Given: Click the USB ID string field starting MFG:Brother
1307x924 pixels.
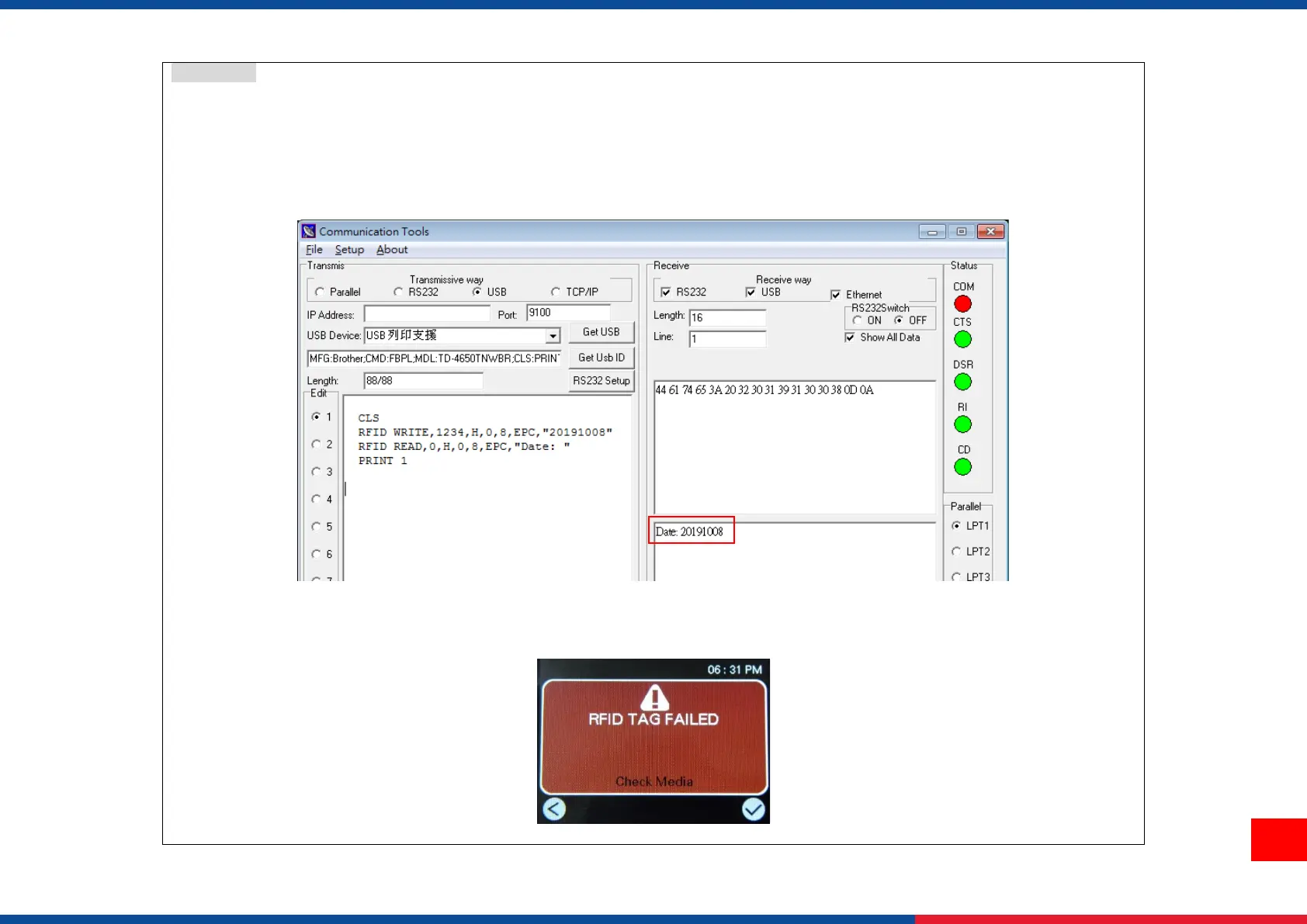Looking at the screenshot, I should (435, 358).
